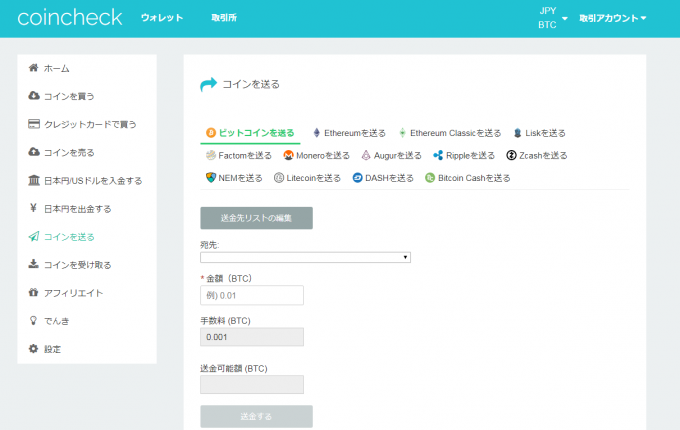Click the bank building icon in sidebar

[34, 180]
